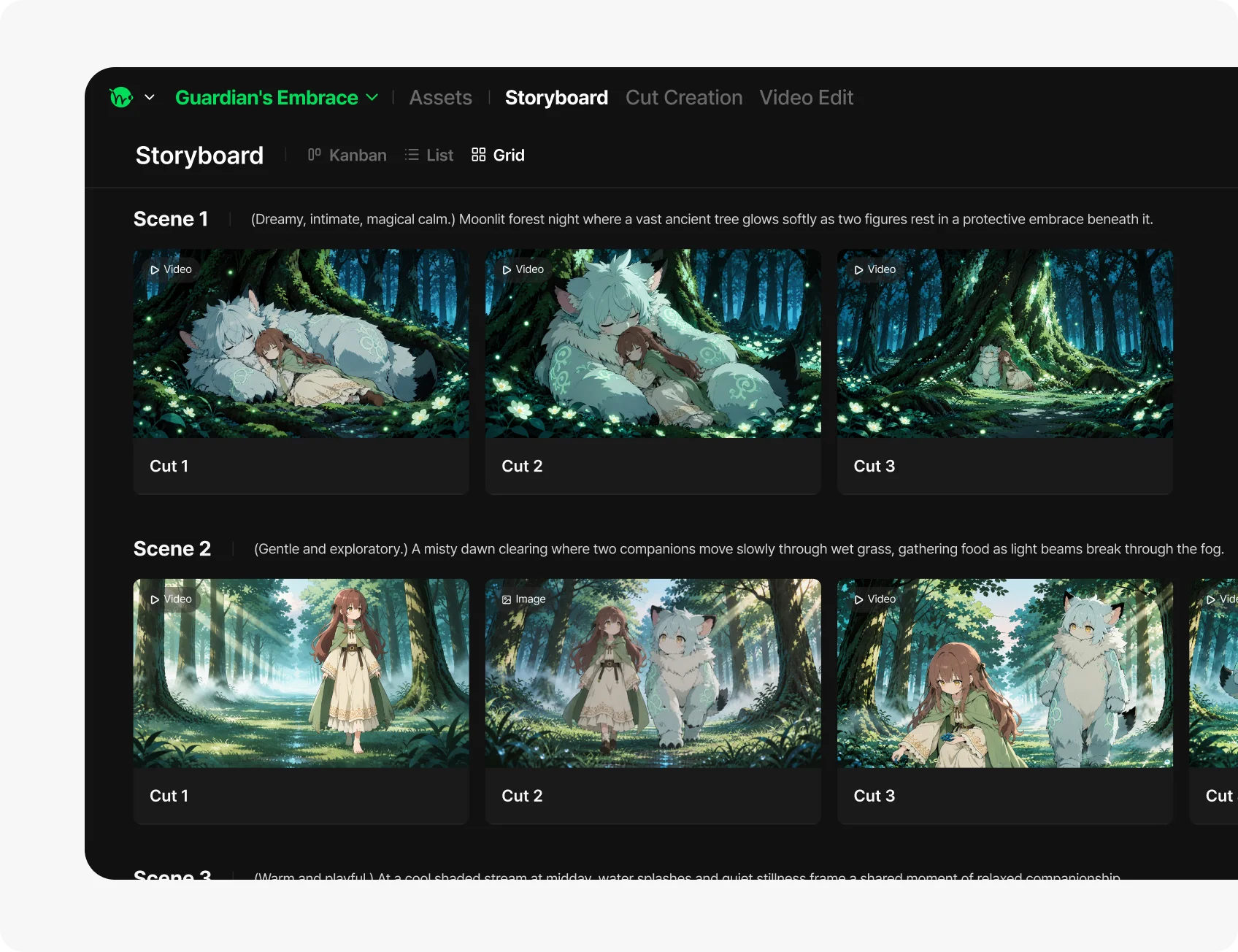This screenshot has height=952, width=1238.
Task: Switch to Grid view
Action: (x=498, y=155)
